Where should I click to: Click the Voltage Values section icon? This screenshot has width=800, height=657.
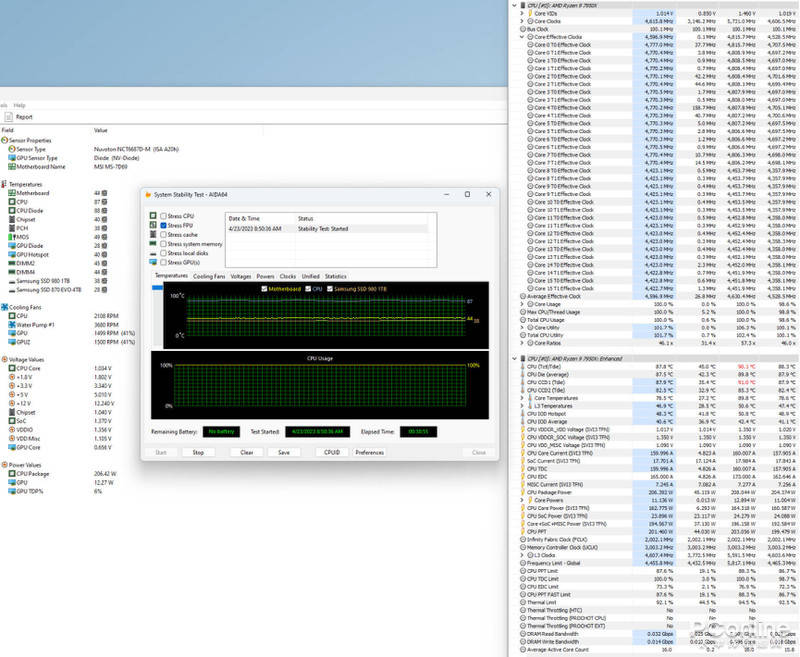pyautogui.click(x=4, y=358)
